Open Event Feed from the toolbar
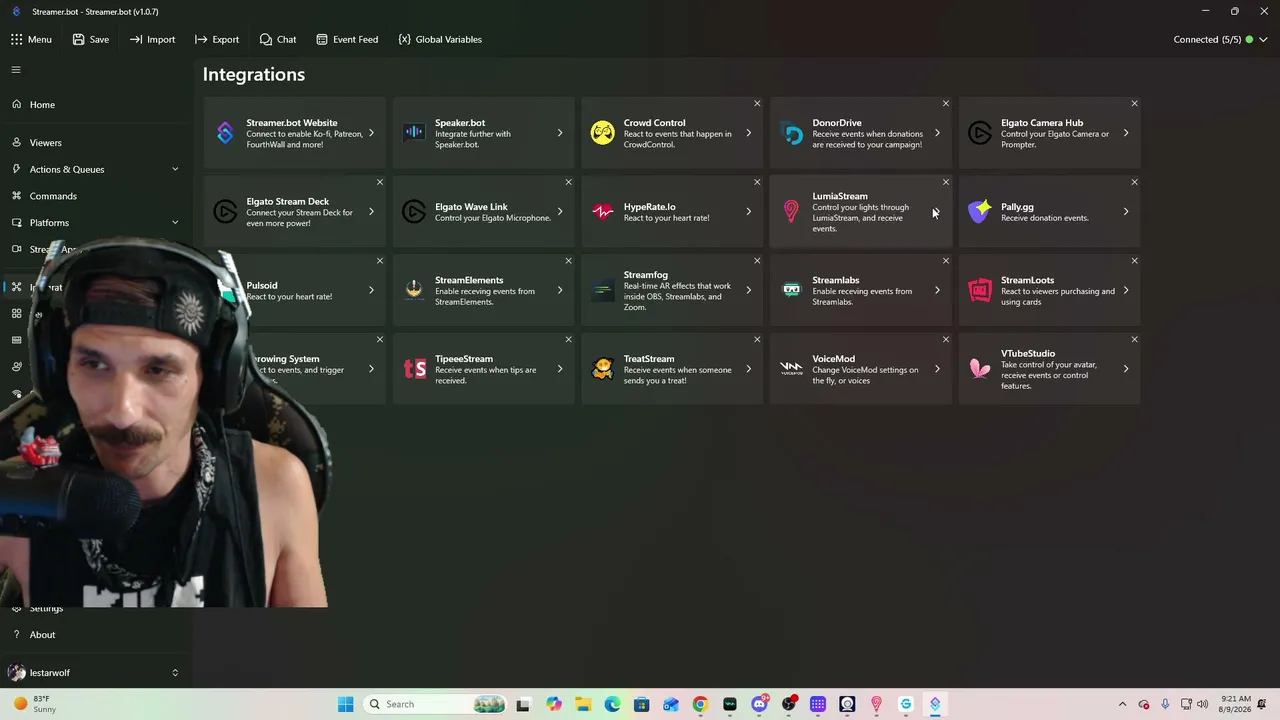 pos(347,39)
